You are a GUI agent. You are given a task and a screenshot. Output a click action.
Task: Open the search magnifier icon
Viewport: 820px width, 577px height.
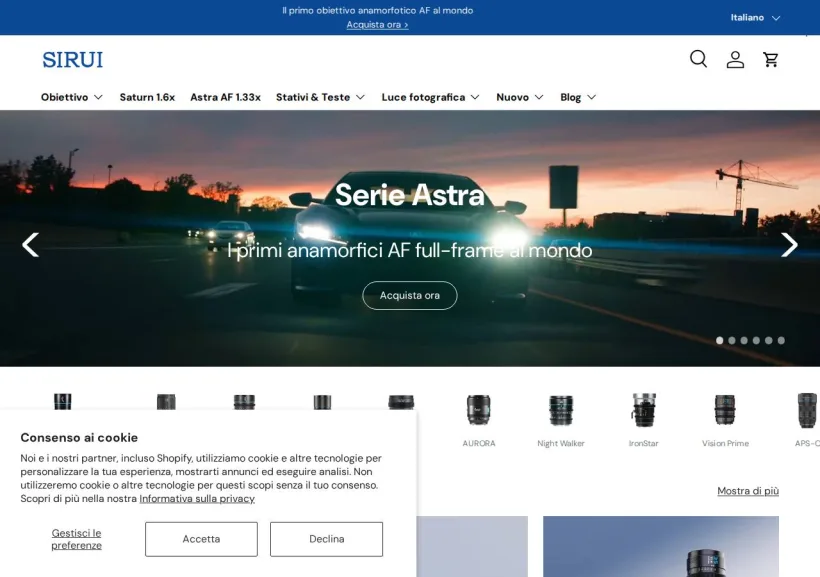pyautogui.click(x=698, y=59)
